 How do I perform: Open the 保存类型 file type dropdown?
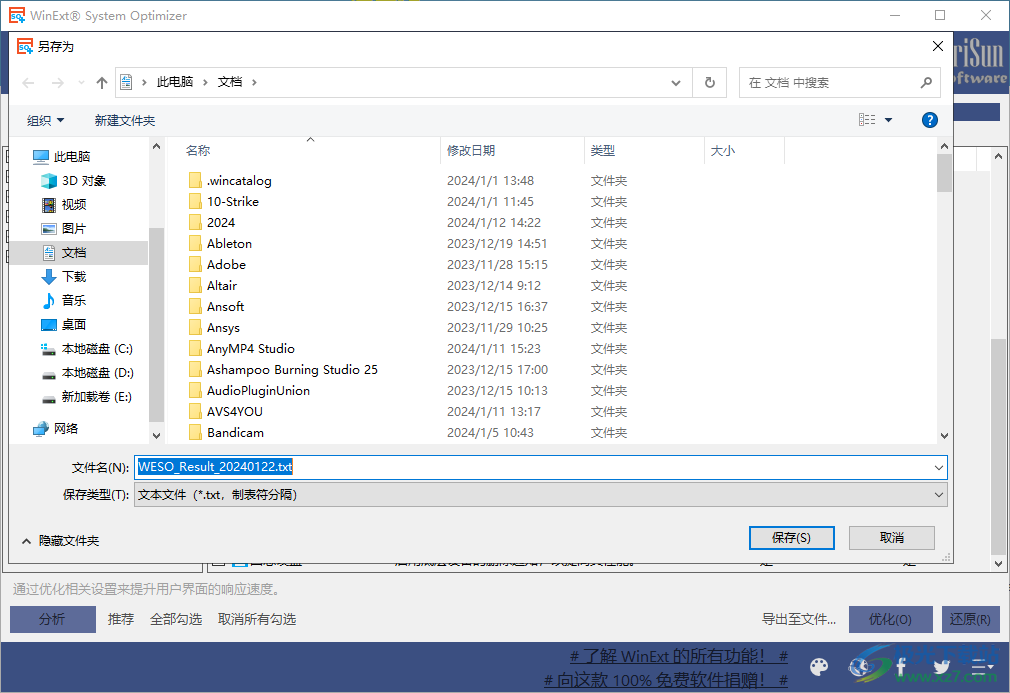(x=938, y=494)
